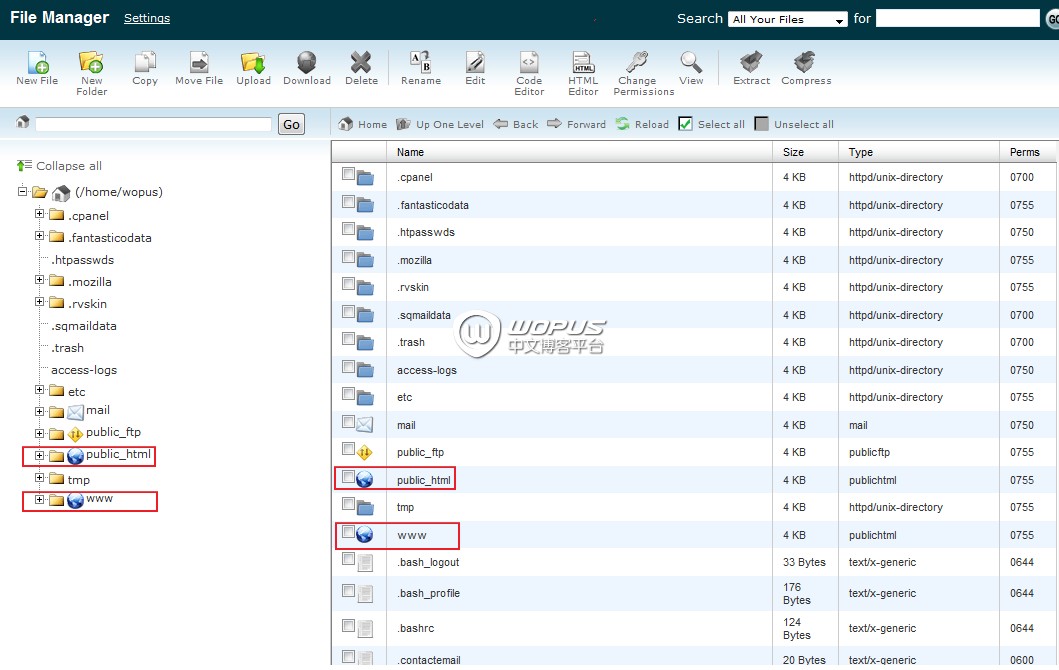Hit the Delete X icon
The height and width of the screenshot is (670, 1059).
tap(361, 62)
